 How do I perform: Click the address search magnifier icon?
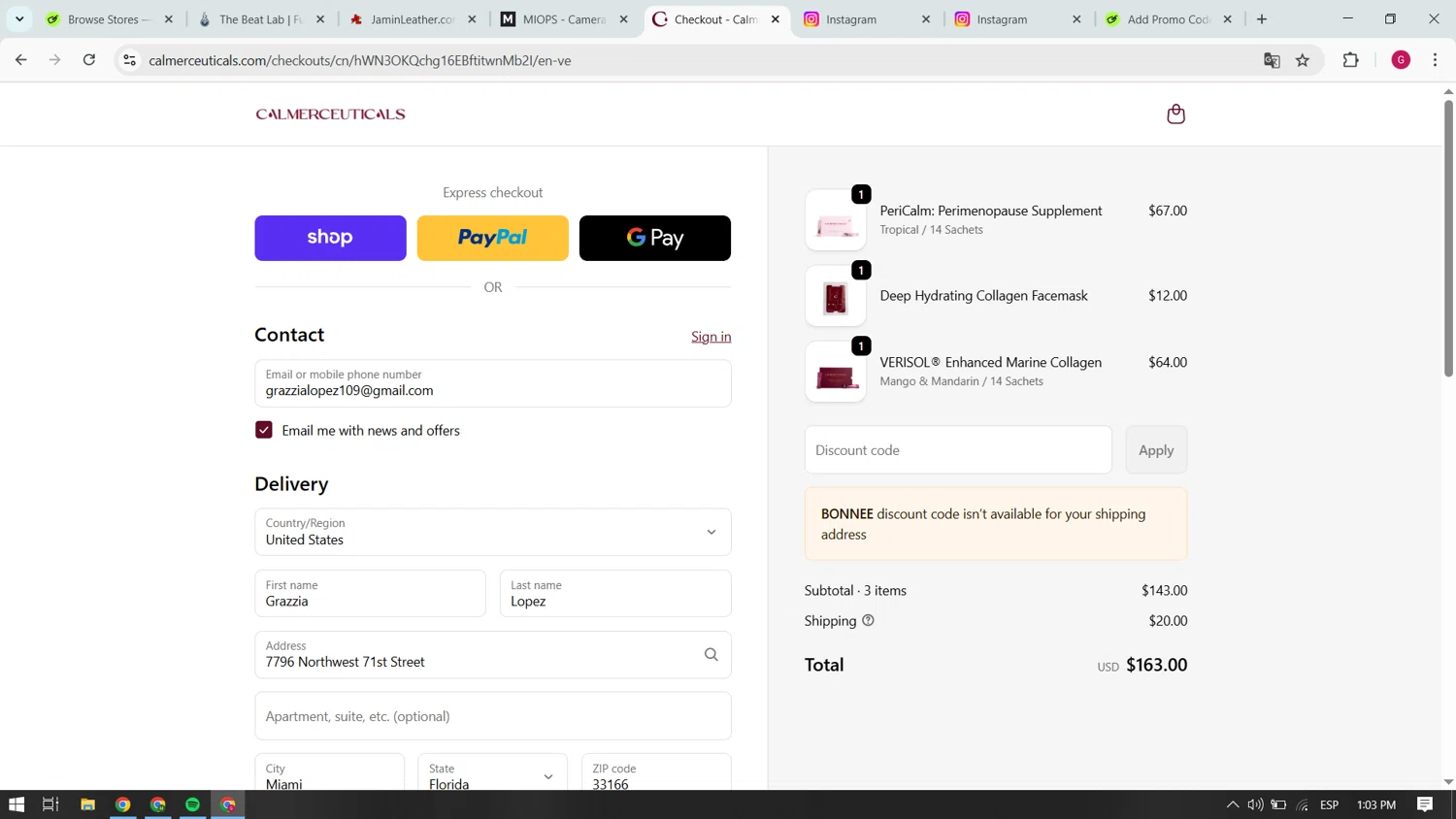711,655
